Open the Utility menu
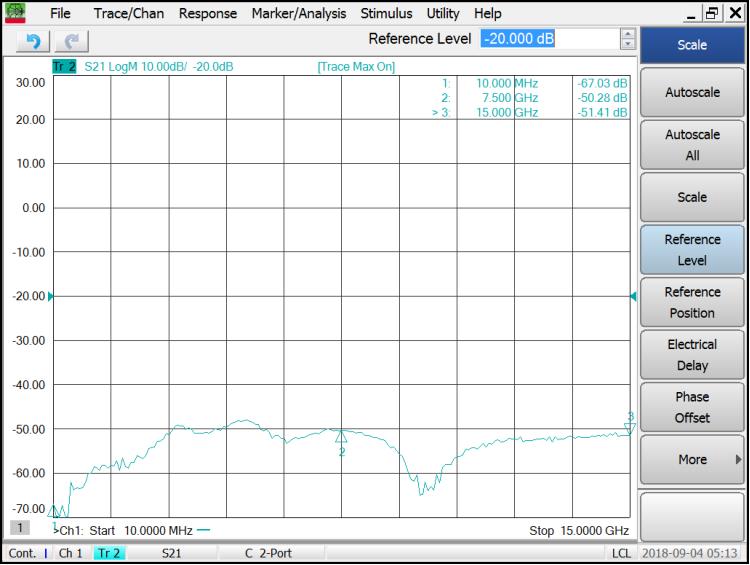The image size is (750, 565). (443, 13)
